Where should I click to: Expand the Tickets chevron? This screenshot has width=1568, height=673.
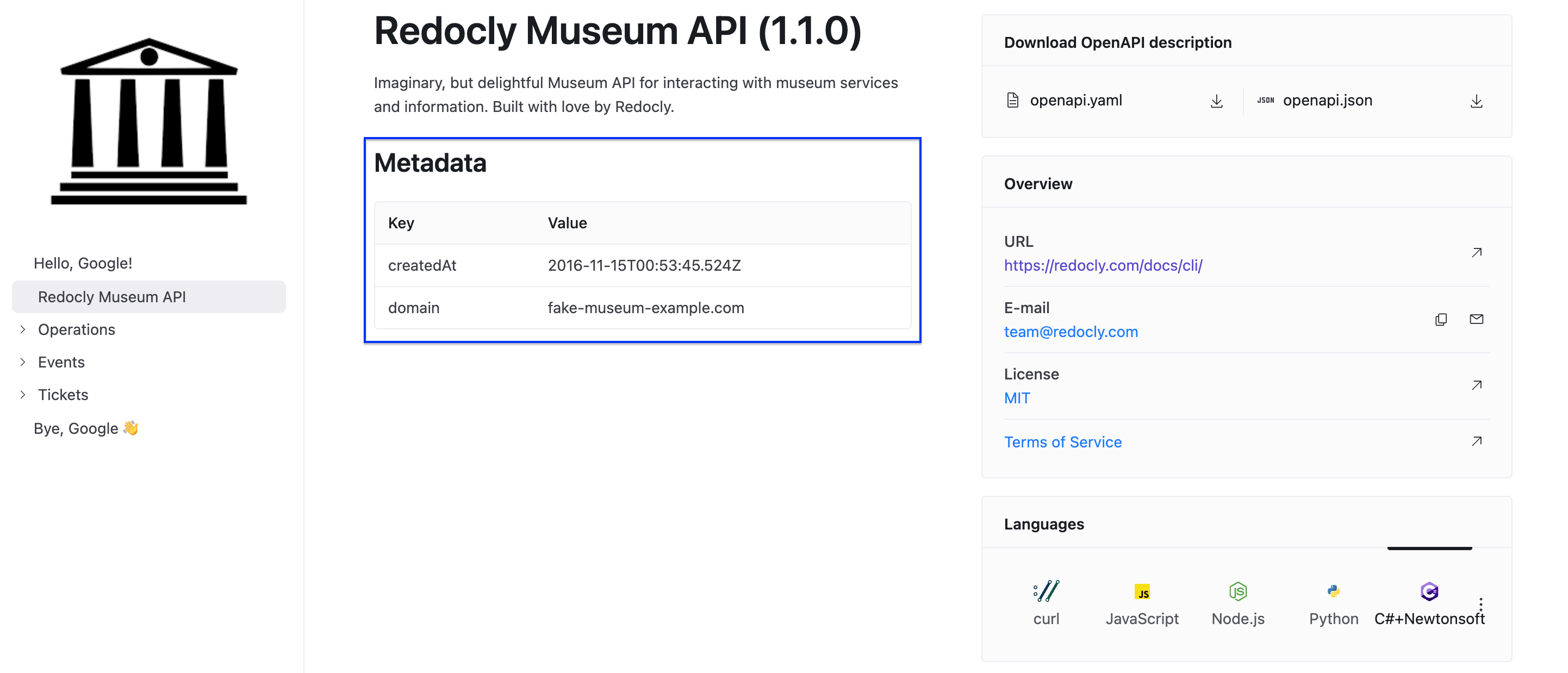pos(22,395)
